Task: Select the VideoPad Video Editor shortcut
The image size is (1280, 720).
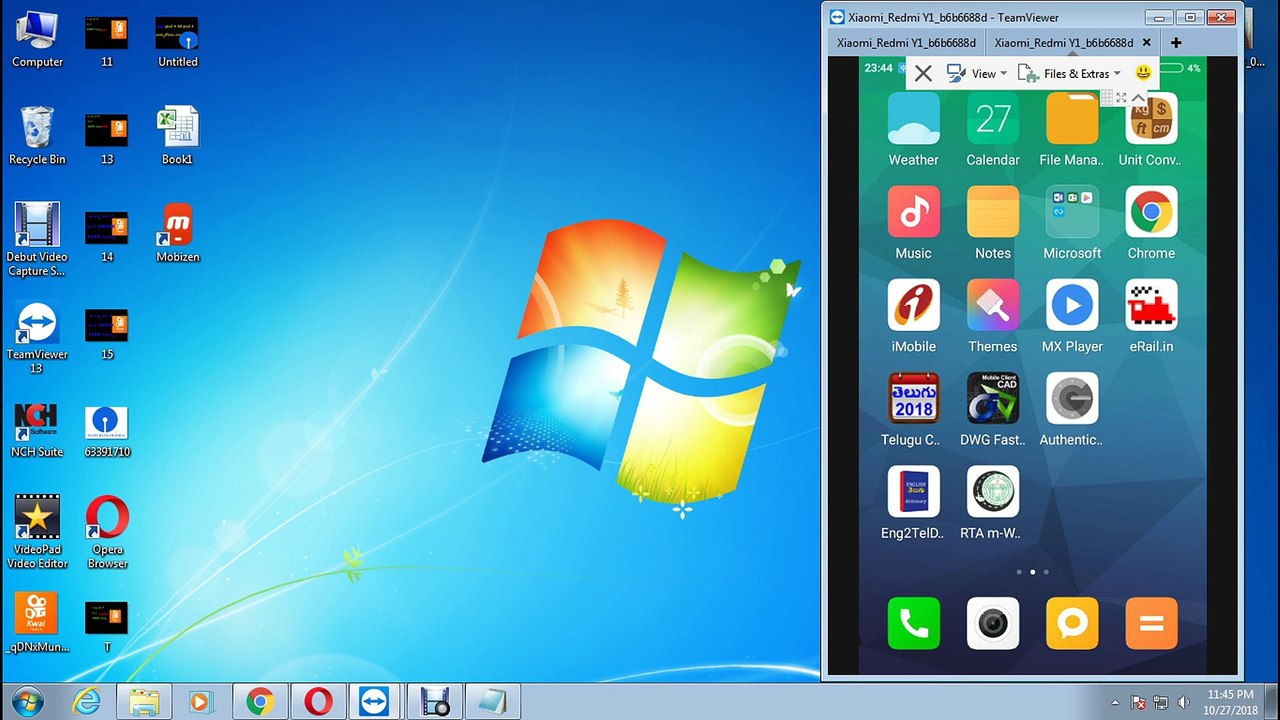Action: (37, 532)
